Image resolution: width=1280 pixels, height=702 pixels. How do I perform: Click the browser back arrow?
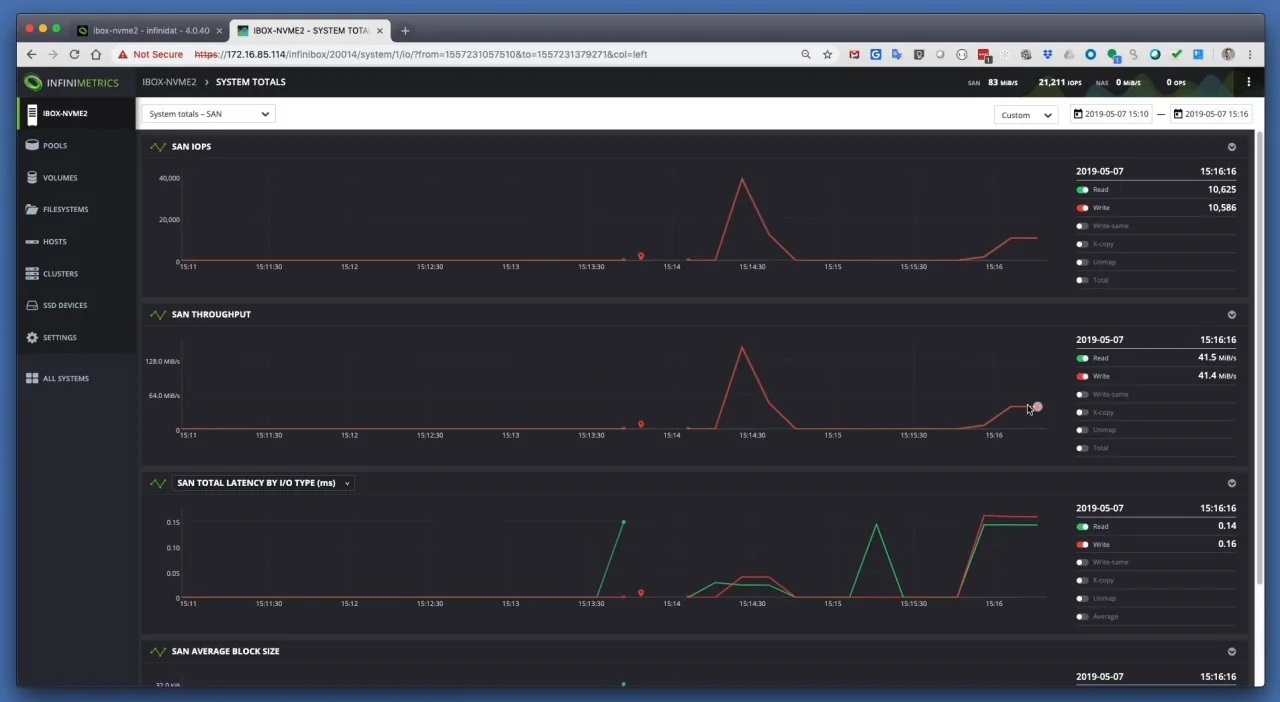point(31,54)
